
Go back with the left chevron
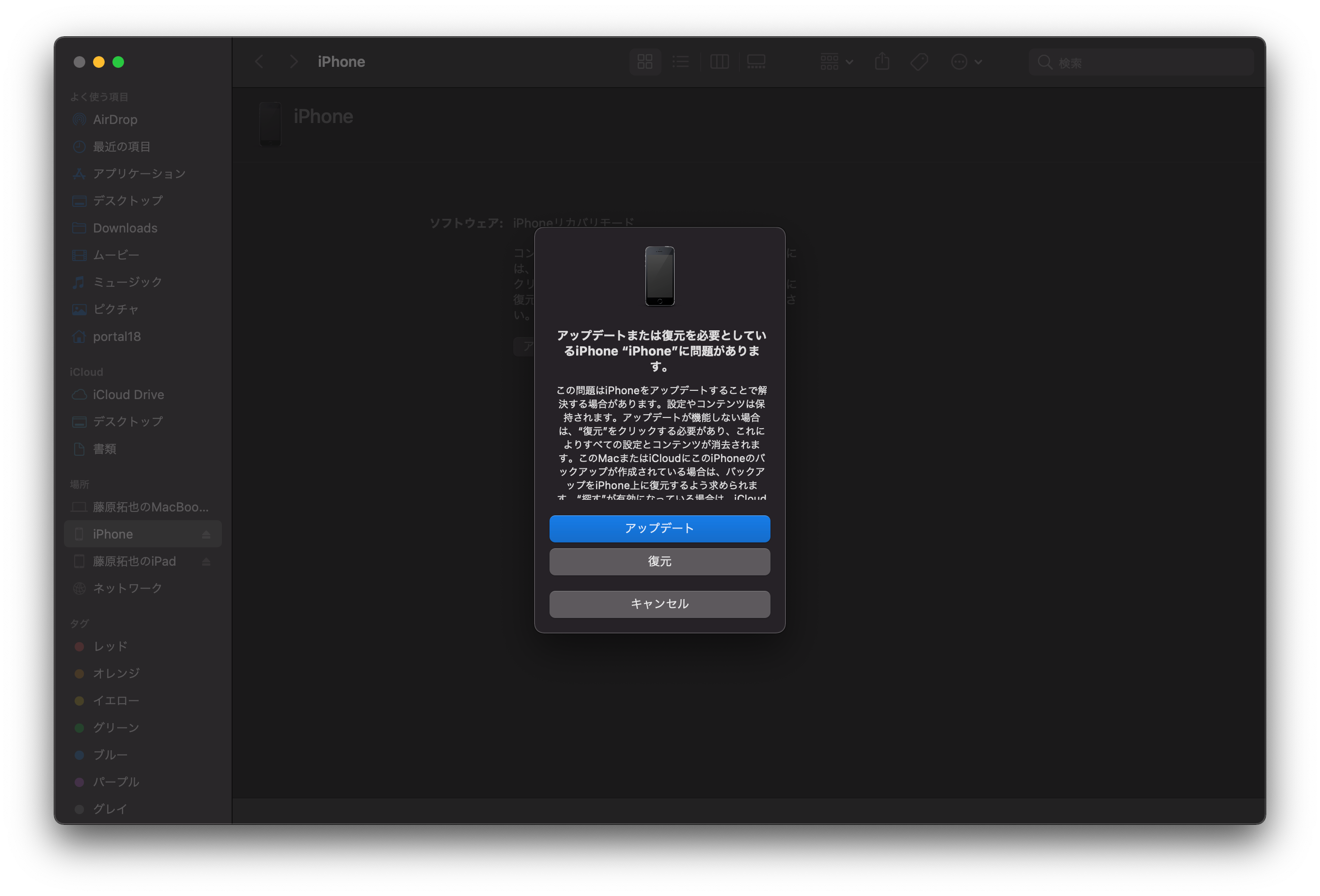(260, 62)
